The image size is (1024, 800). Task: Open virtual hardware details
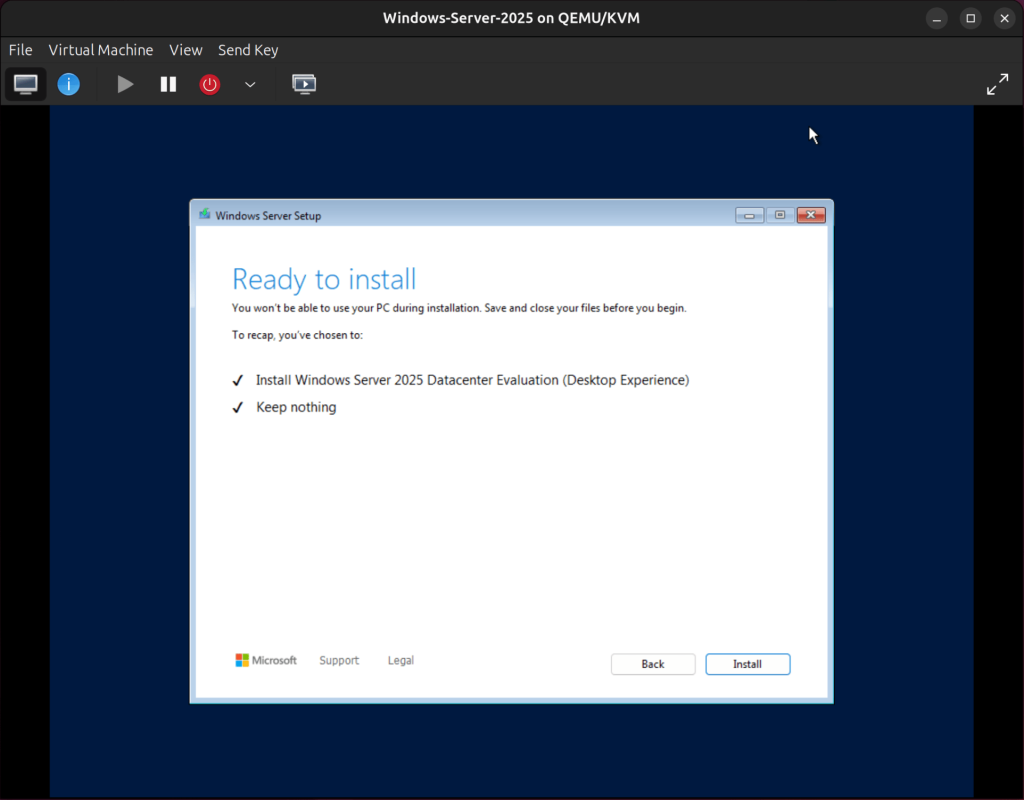(x=68, y=84)
